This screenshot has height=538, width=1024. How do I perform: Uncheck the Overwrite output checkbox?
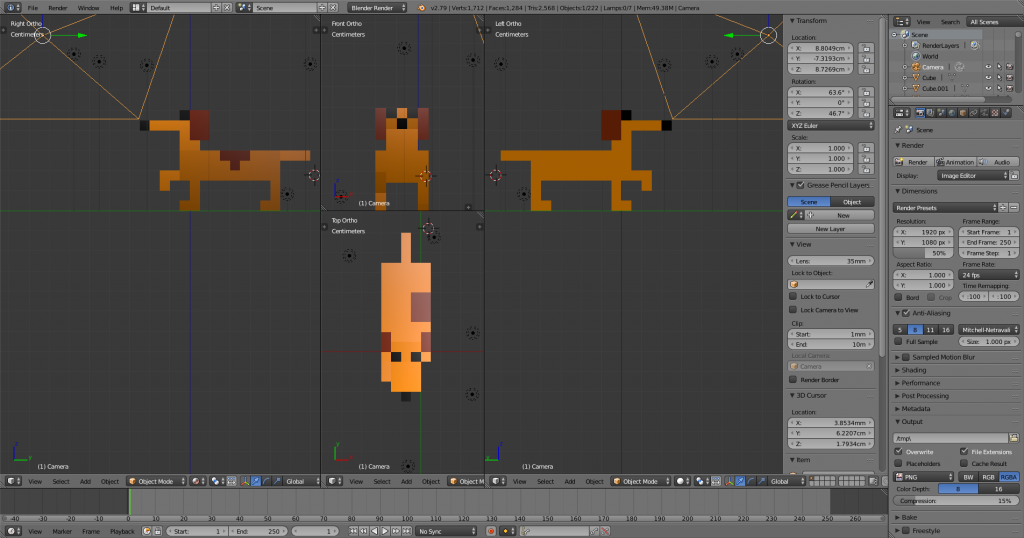[x=899, y=451]
